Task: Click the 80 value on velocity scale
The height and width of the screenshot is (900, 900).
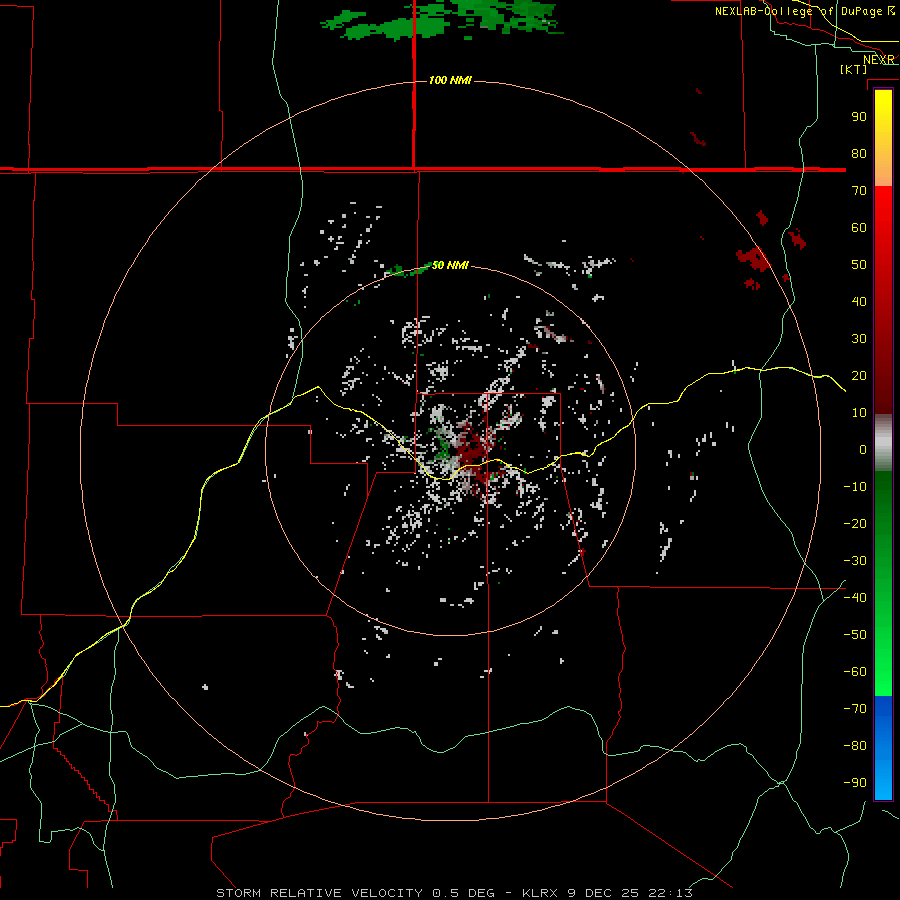Action: tap(859, 154)
